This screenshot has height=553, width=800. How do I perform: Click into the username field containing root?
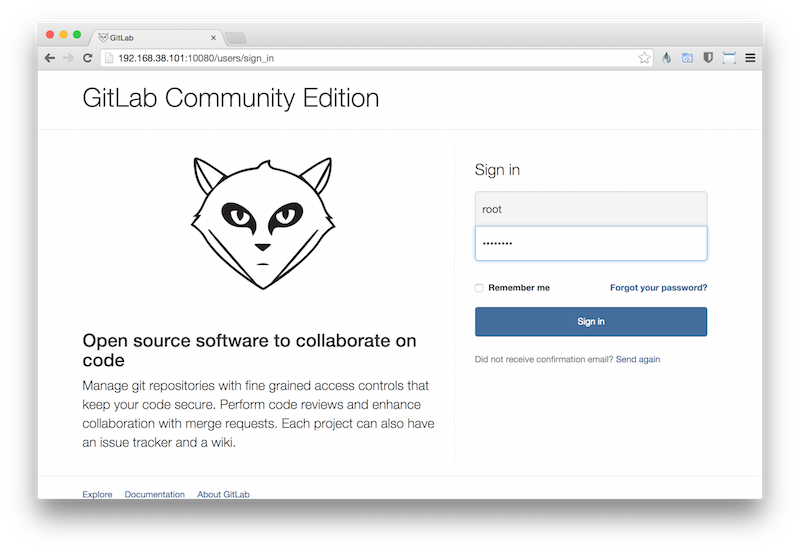click(590, 209)
